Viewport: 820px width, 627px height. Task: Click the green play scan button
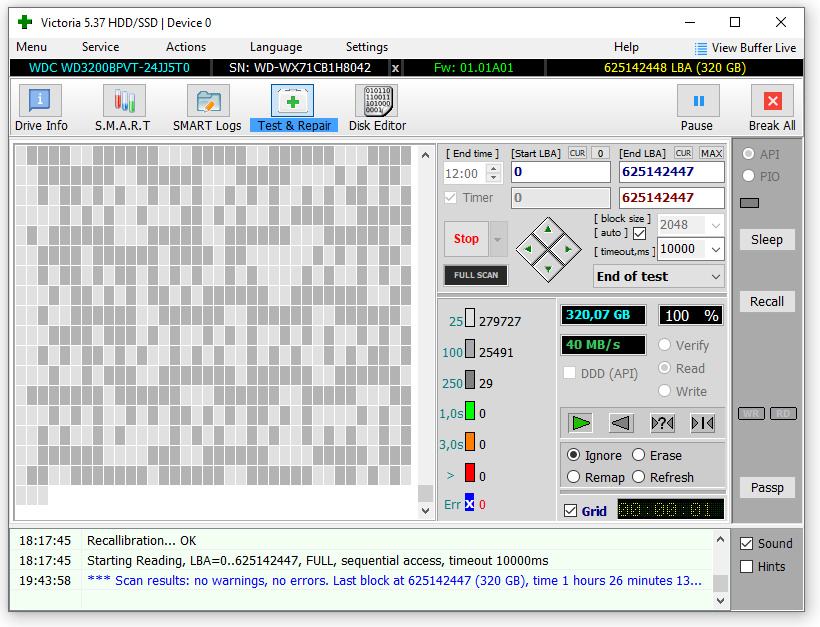pos(581,423)
